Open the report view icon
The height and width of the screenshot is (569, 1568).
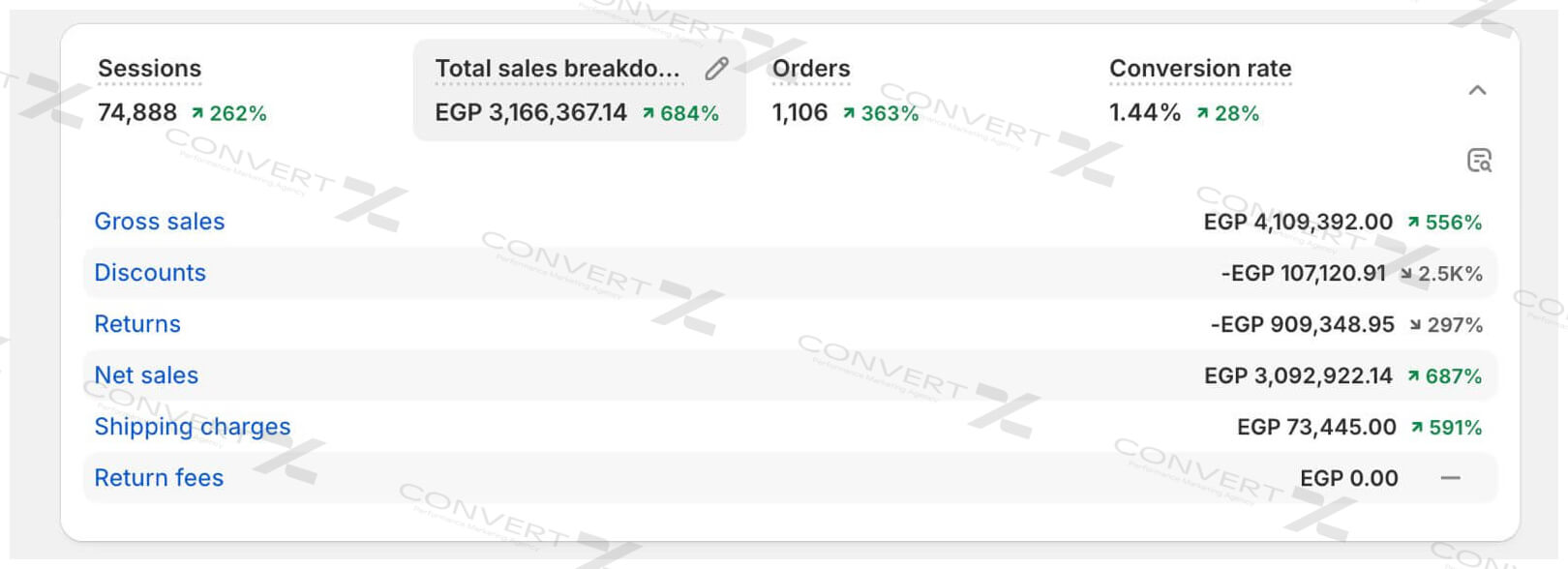click(1479, 161)
